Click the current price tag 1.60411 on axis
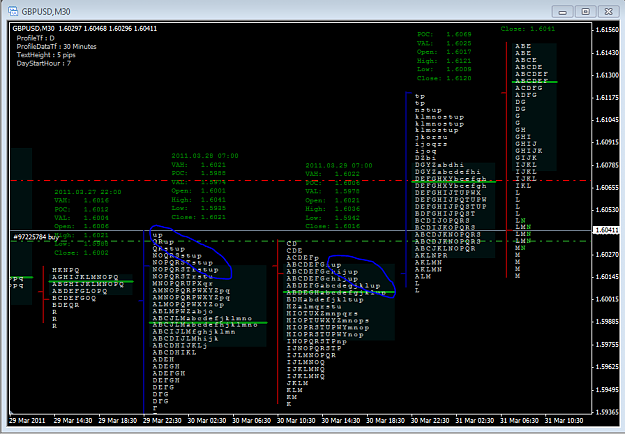 click(606, 230)
